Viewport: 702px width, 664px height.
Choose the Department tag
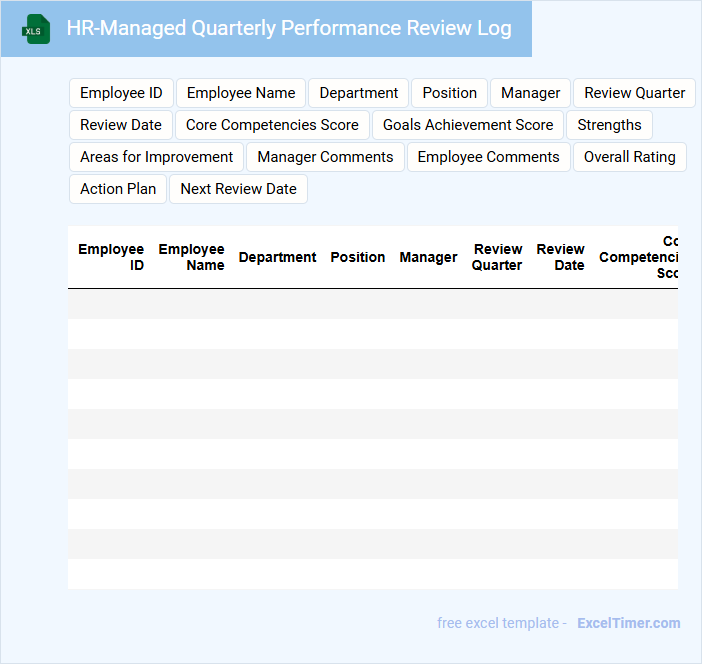coord(358,93)
